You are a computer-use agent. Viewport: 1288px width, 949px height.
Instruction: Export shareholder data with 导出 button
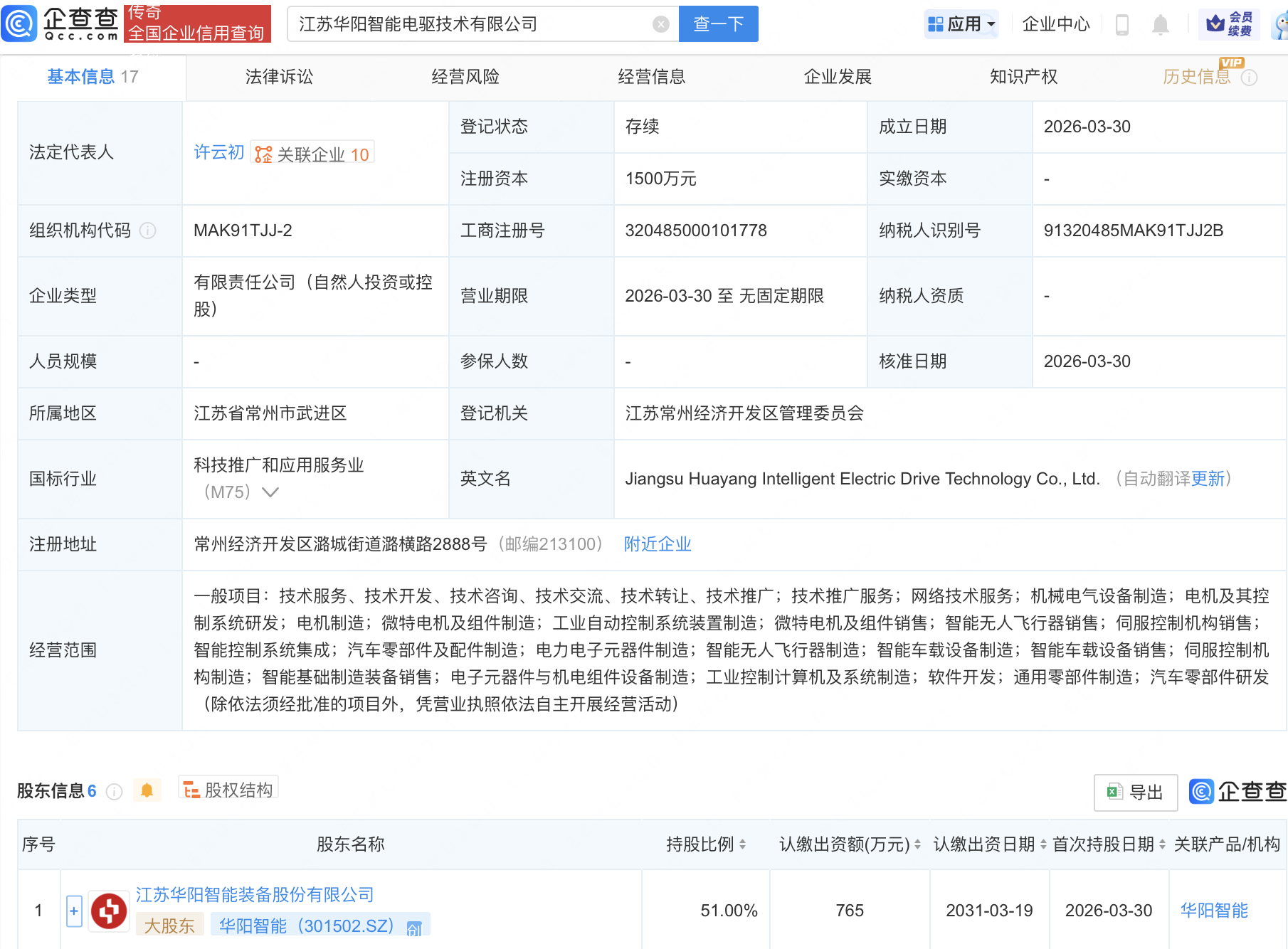click(x=1135, y=792)
